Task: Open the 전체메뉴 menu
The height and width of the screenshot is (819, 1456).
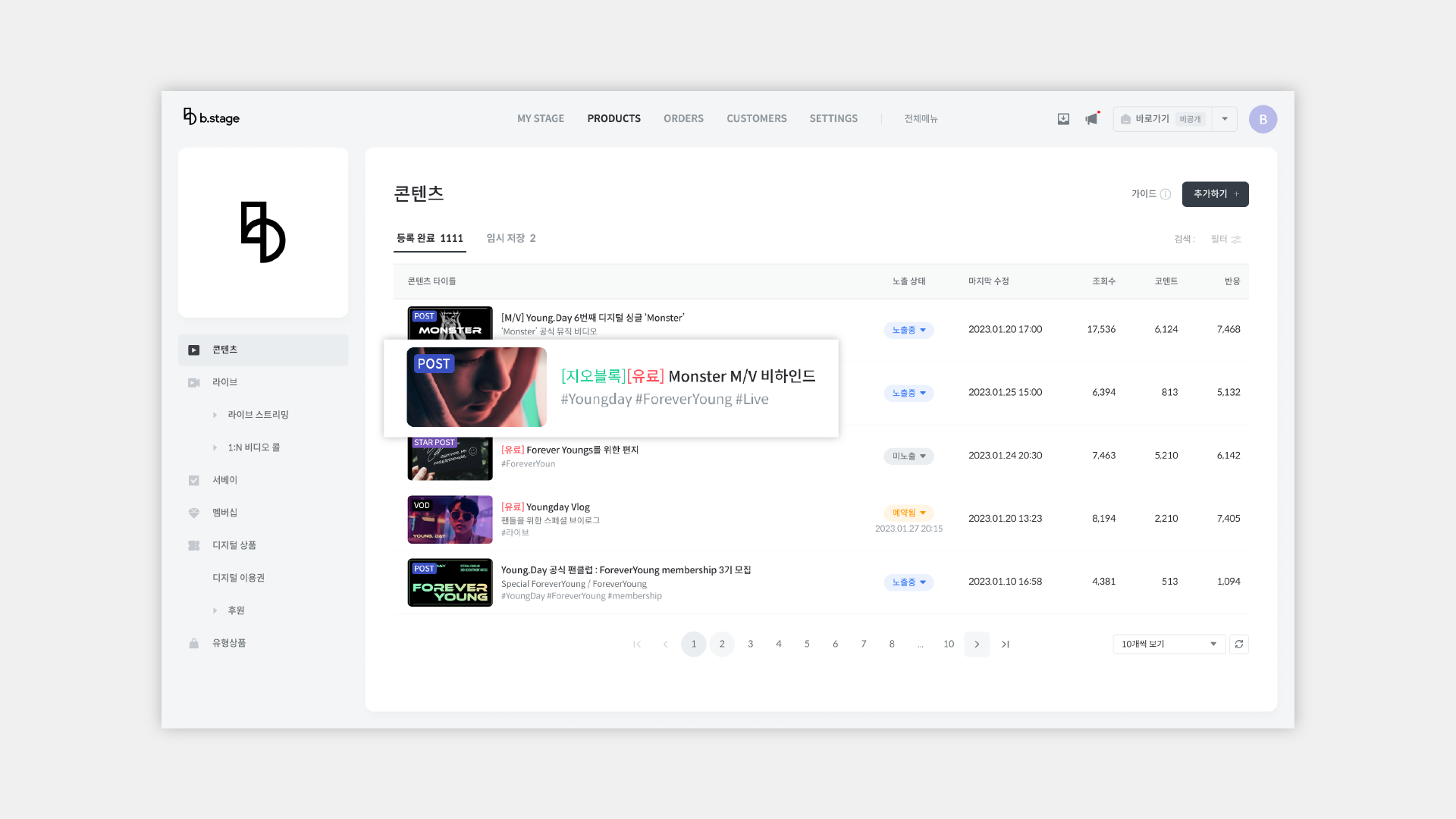Action: [921, 119]
